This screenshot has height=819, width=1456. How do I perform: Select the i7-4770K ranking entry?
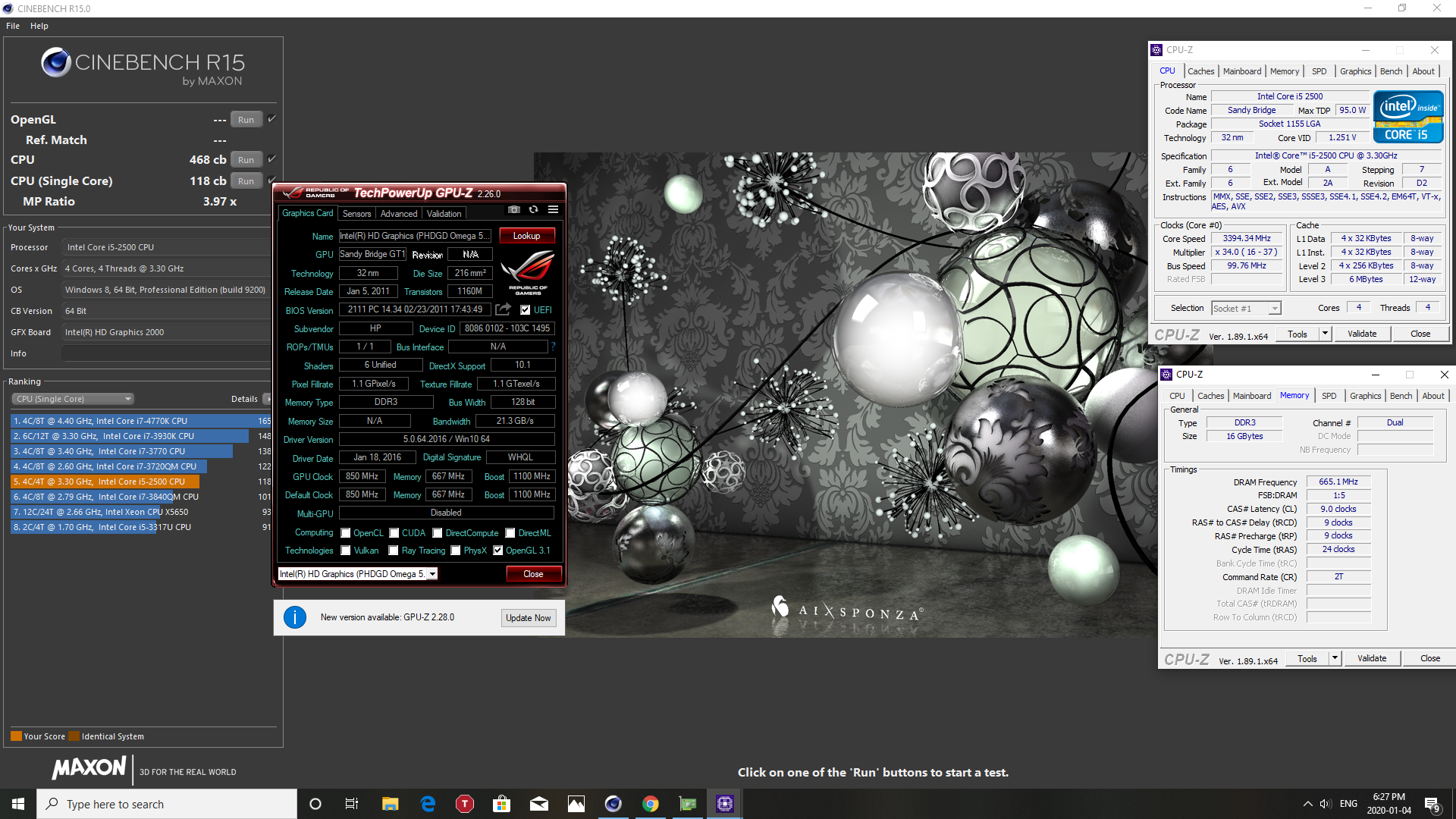(141, 421)
